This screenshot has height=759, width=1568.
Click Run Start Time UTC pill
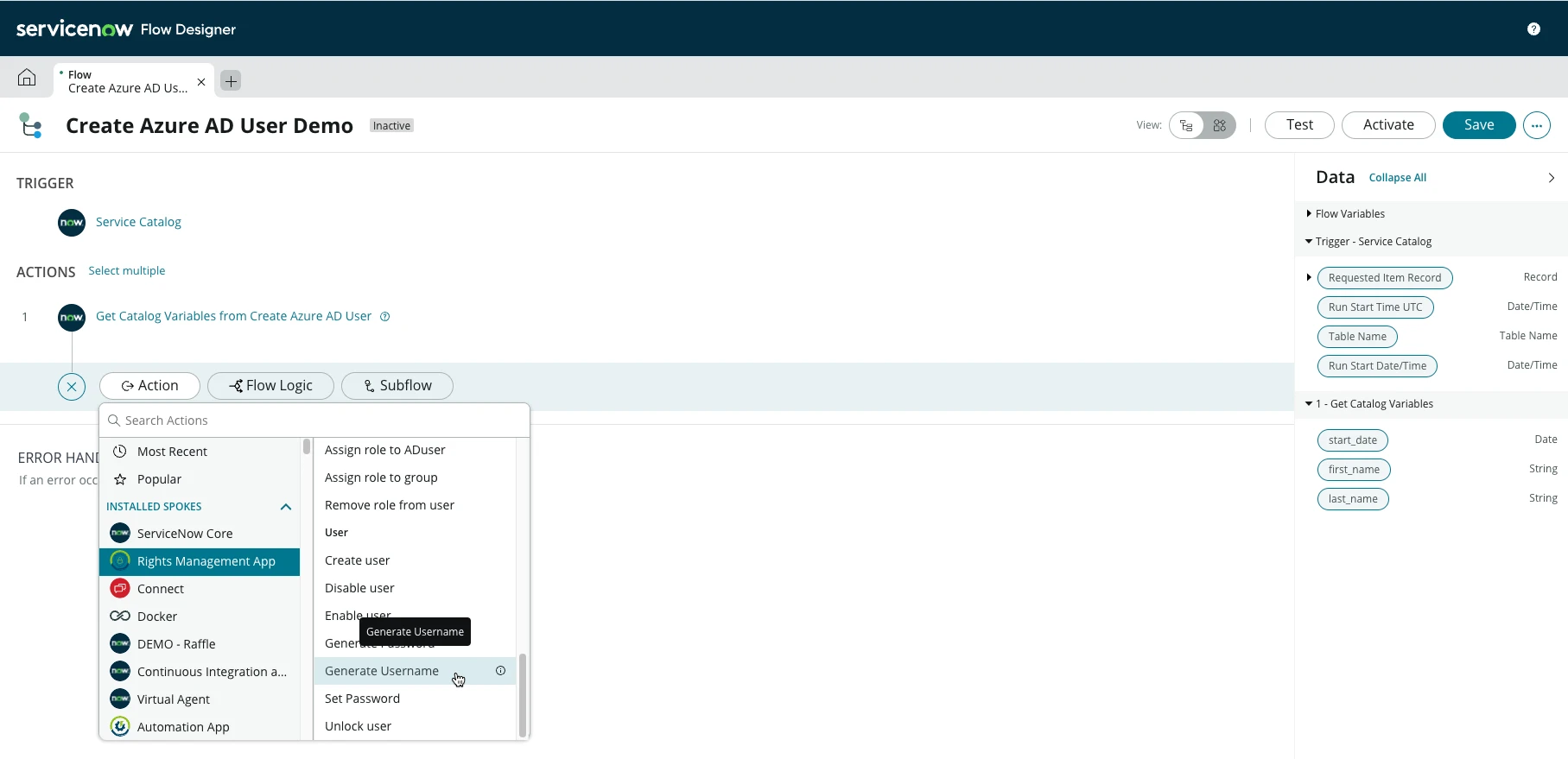[1375, 307]
